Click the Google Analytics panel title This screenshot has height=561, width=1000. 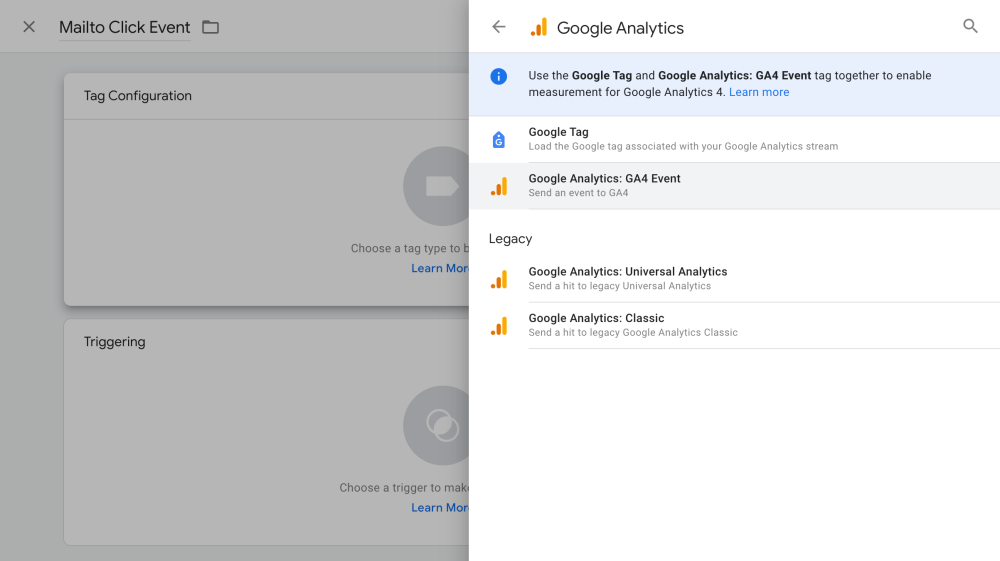click(620, 28)
